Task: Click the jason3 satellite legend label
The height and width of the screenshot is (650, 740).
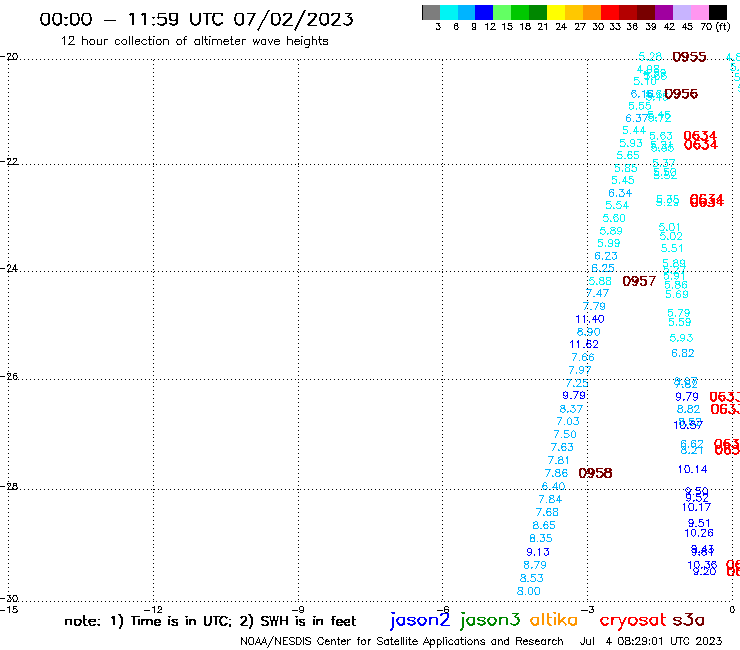Action: point(490,620)
